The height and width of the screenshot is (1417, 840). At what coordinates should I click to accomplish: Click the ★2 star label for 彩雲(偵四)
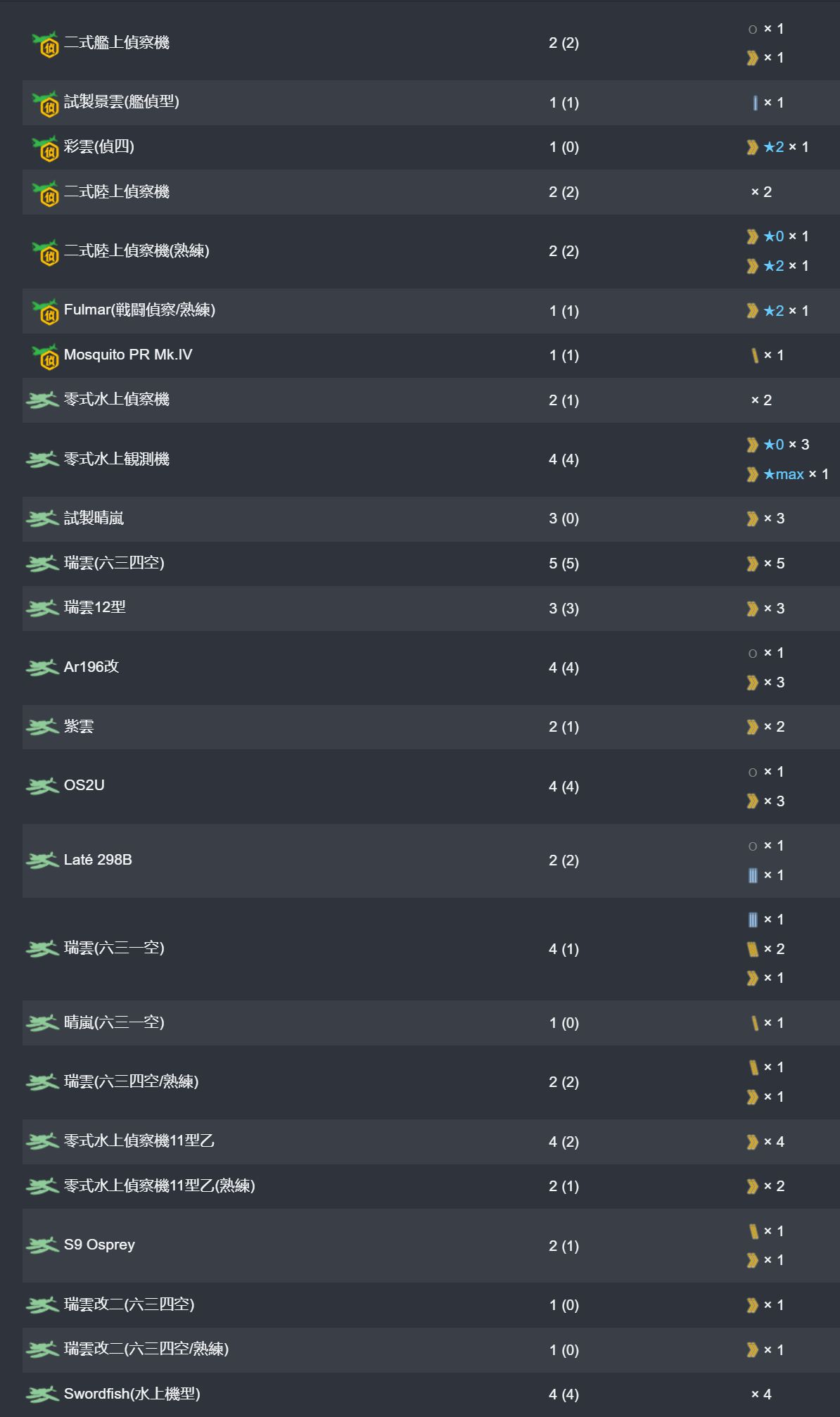pos(774,147)
